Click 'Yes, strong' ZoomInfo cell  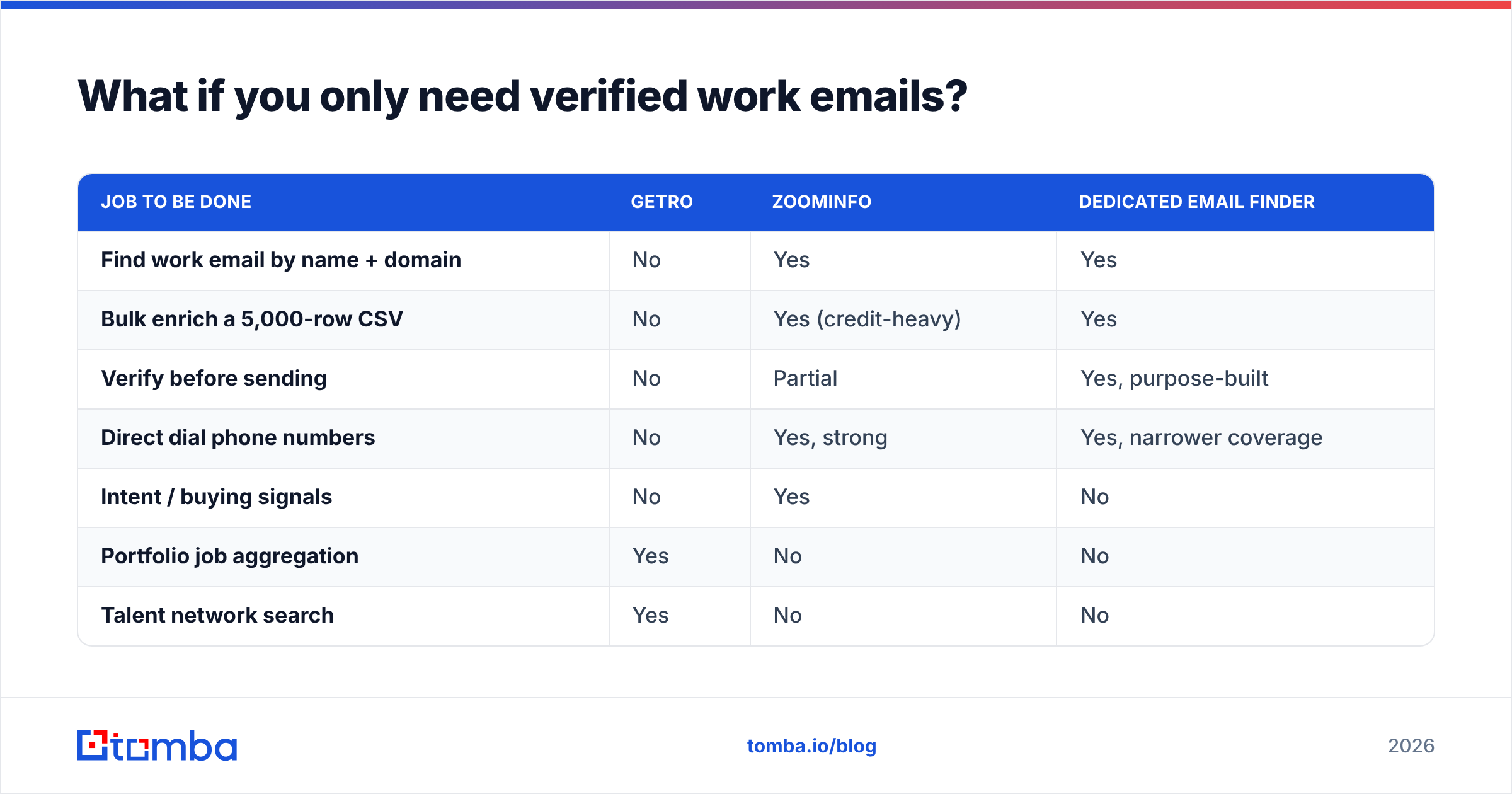tap(830, 437)
